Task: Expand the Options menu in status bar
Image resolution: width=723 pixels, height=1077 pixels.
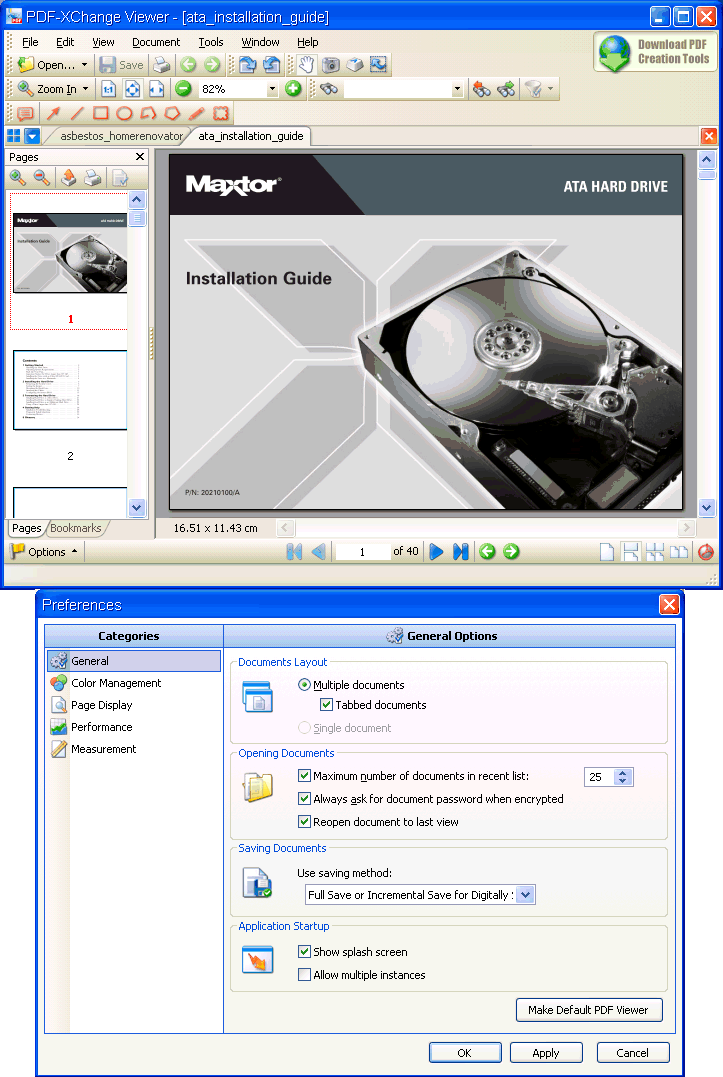Action: click(45, 552)
